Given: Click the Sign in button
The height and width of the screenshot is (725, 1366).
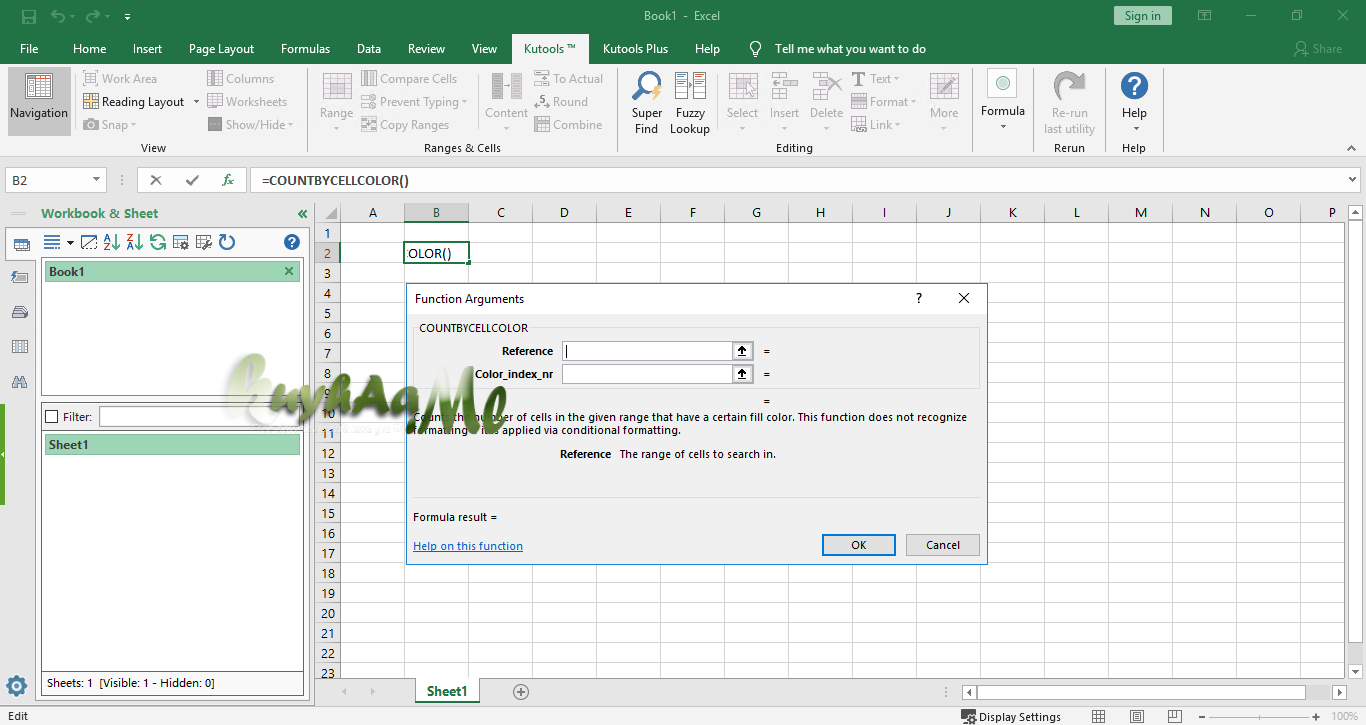Looking at the screenshot, I should (x=1142, y=16).
